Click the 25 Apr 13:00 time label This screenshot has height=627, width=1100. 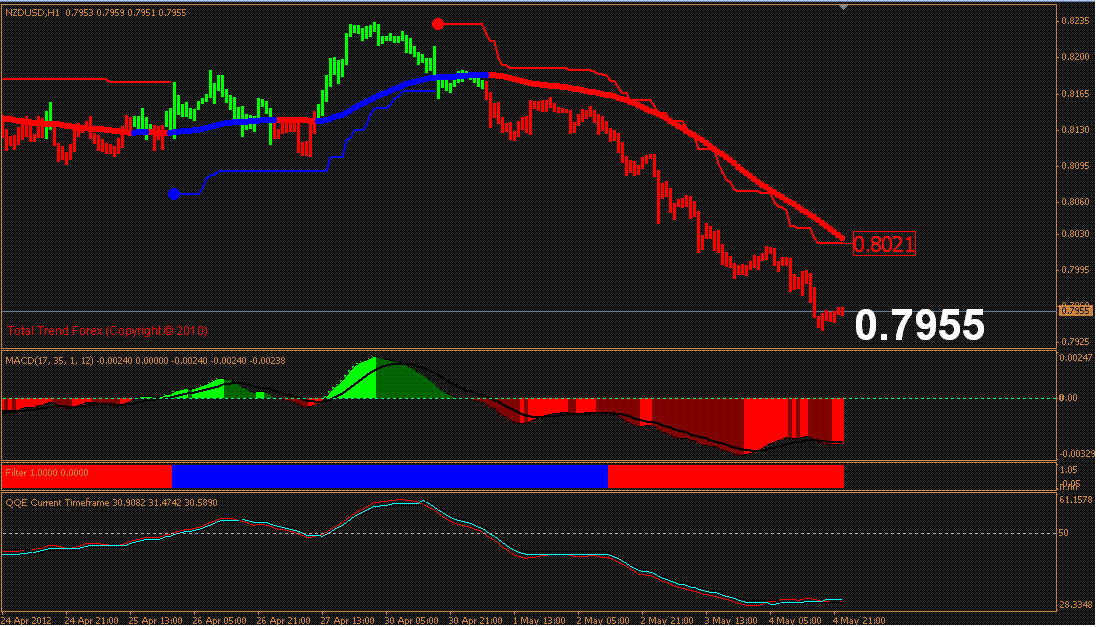click(x=156, y=621)
